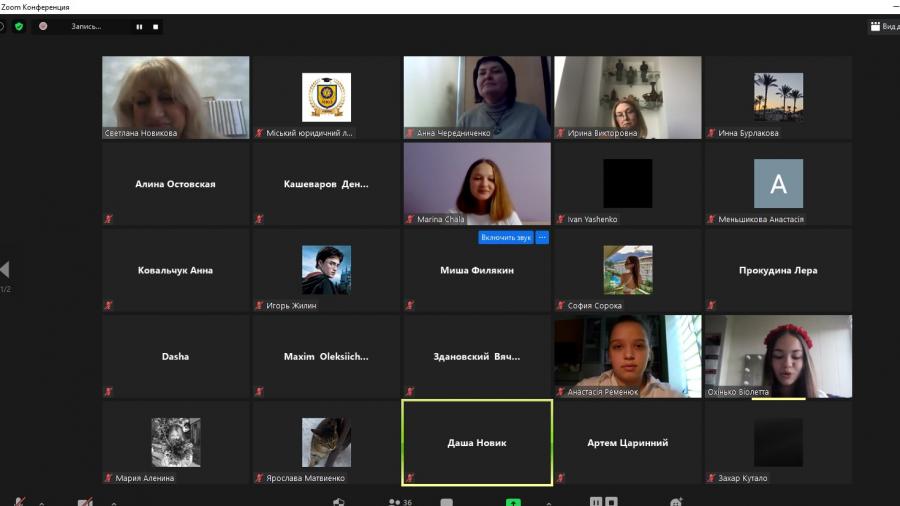Select Охінько Віолетта's video tile
The height and width of the screenshot is (506, 900).
[778, 355]
